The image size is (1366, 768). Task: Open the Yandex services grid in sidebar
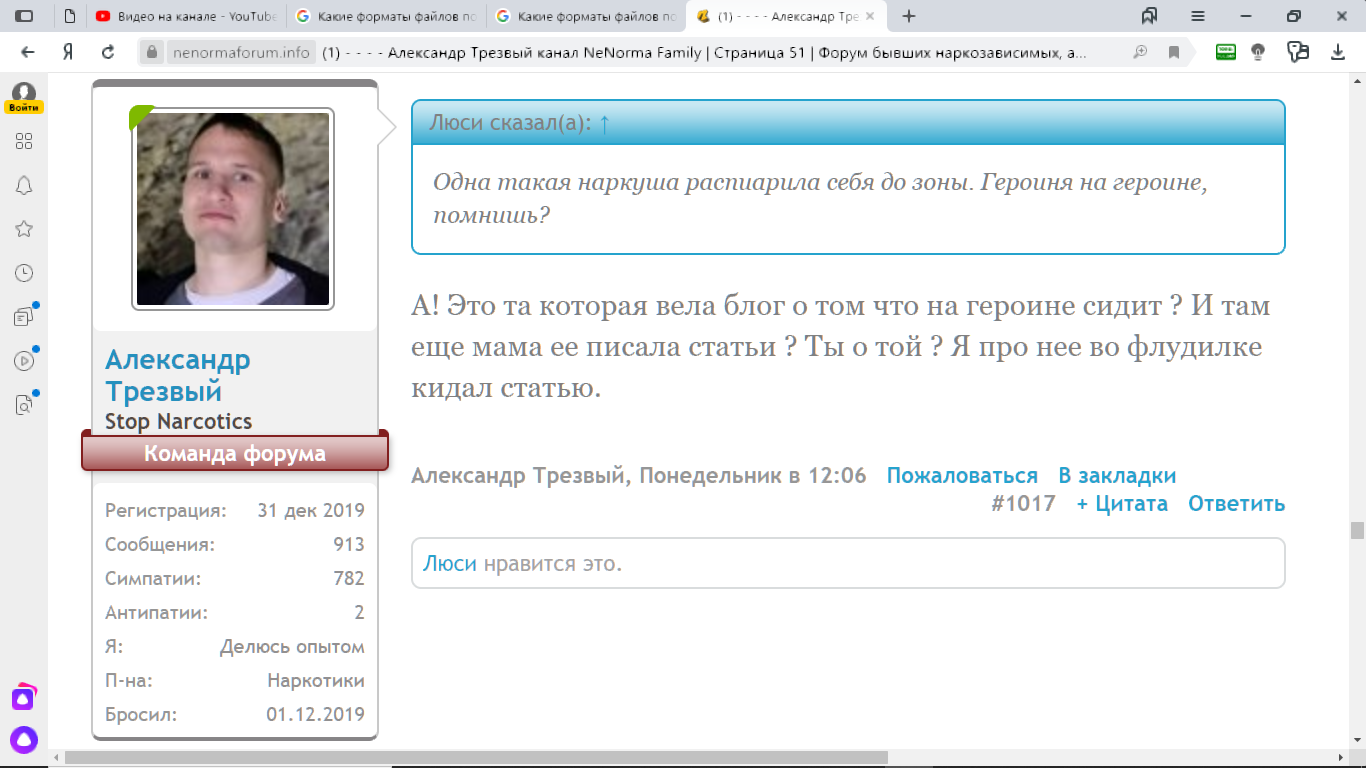[24, 141]
